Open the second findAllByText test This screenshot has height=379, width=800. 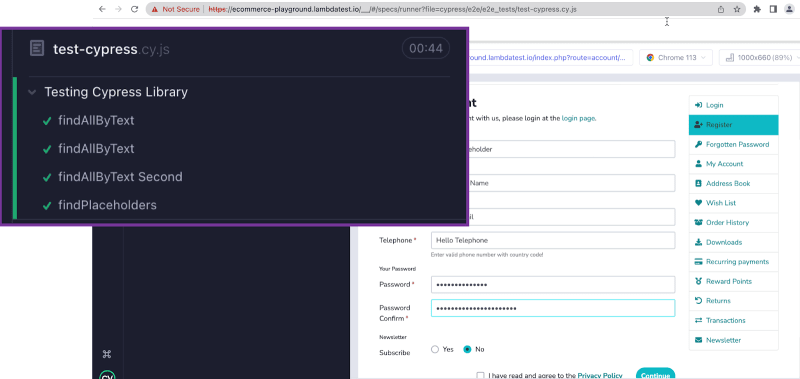pos(96,149)
